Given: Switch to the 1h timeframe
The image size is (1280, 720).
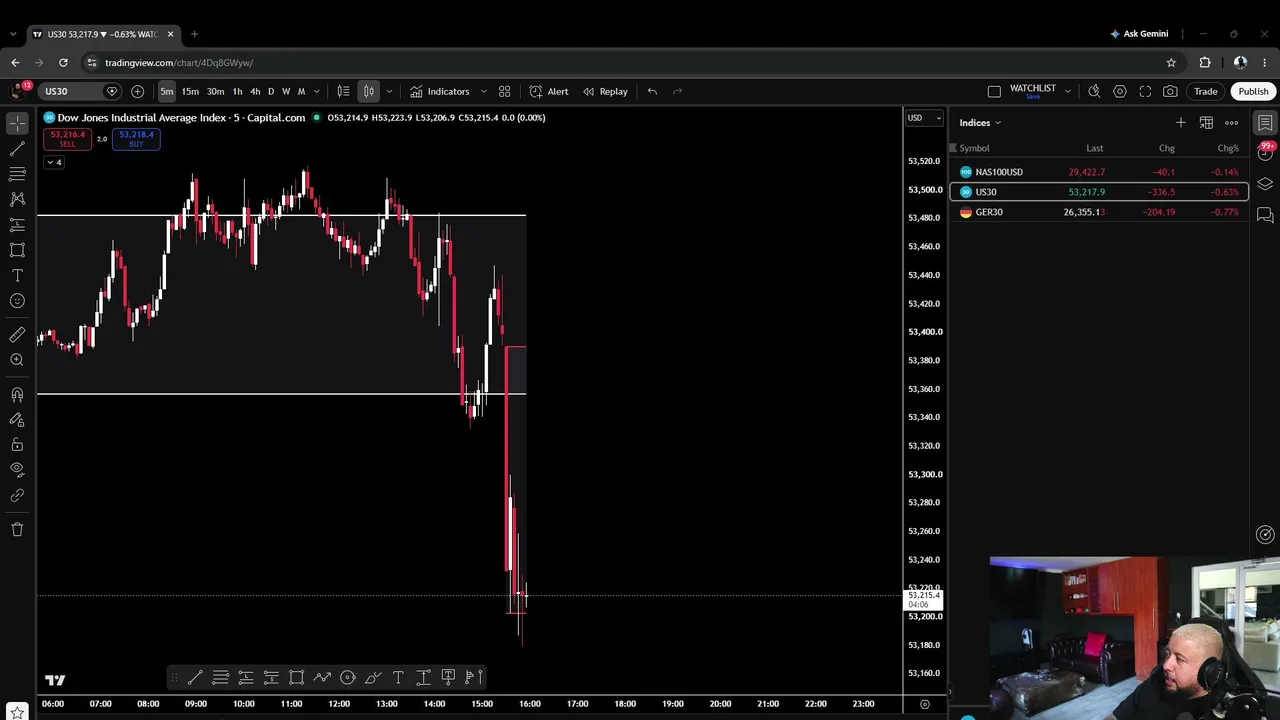Looking at the screenshot, I should point(237,91).
